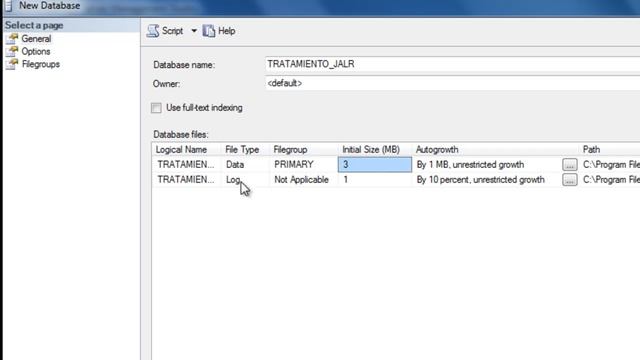Enable Use full-text indexing checkbox
Viewport: 640px width, 360px height.
tap(156, 108)
